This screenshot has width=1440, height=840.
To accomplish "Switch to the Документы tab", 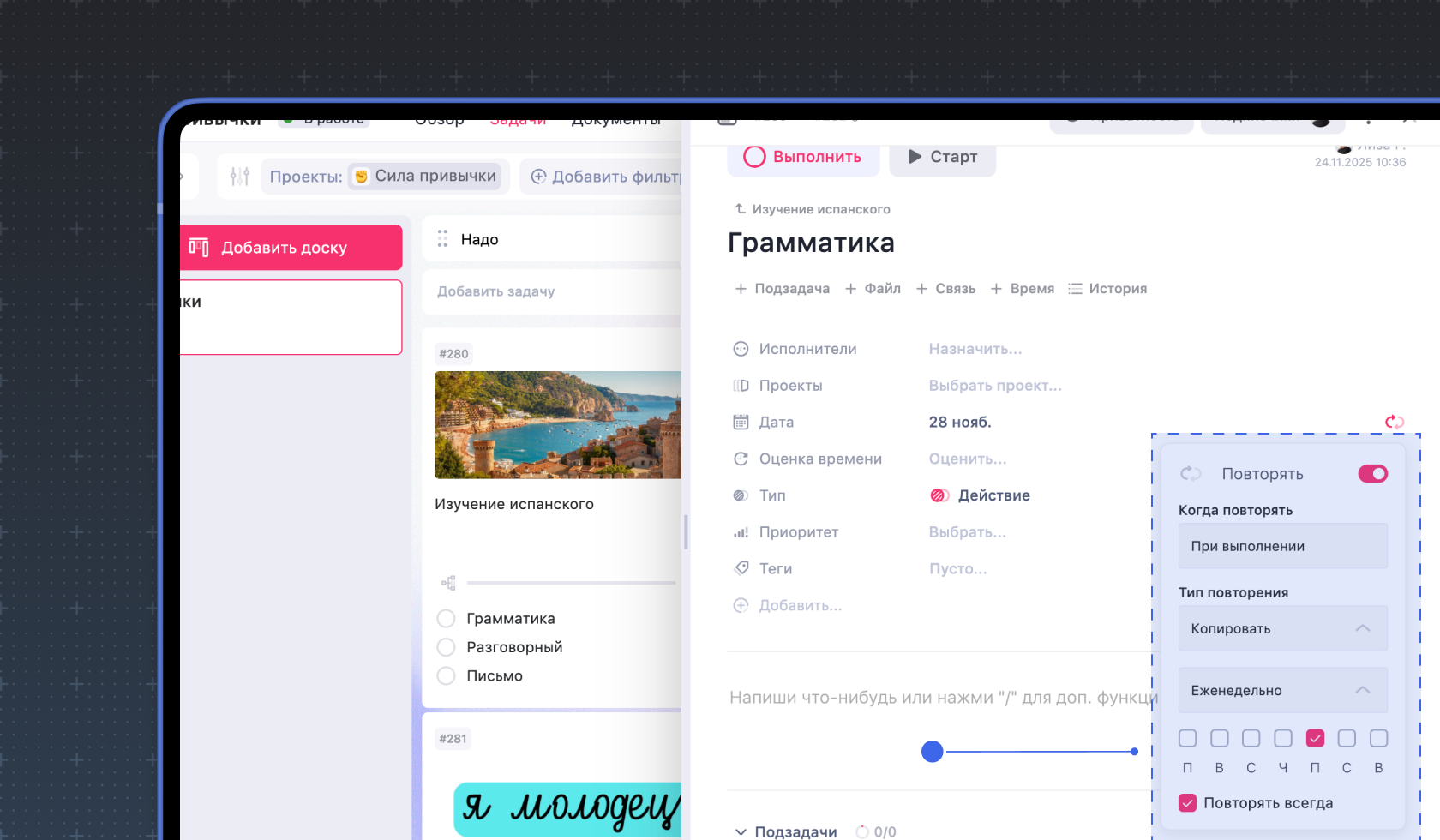I will 615,119.
